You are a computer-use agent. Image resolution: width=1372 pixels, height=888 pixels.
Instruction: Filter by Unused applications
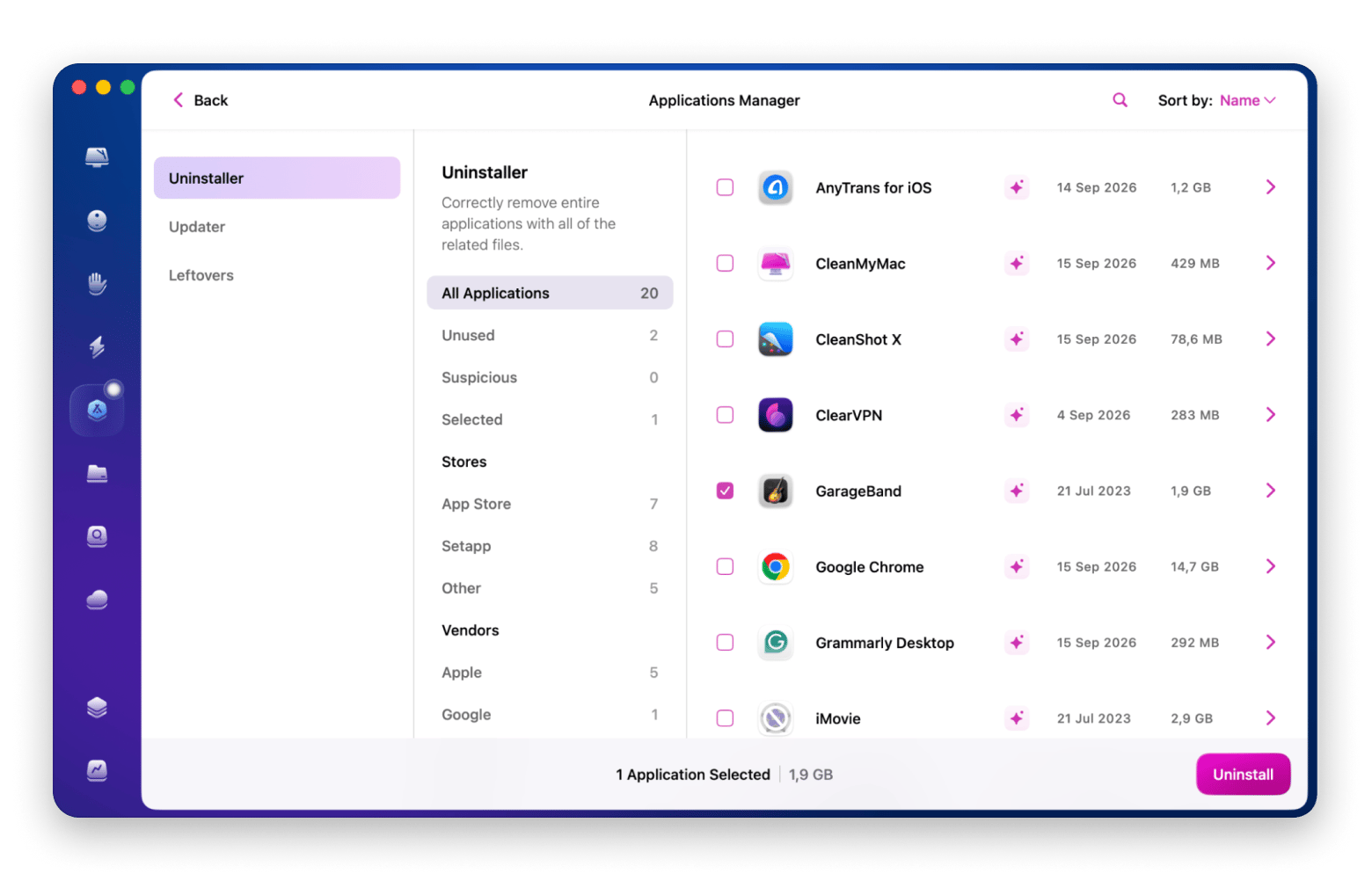(550, 335)
